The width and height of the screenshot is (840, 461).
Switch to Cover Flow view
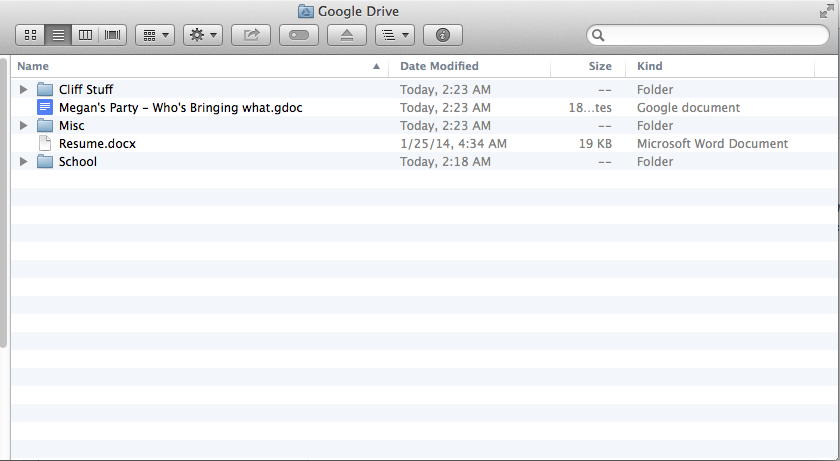point(112,35)
